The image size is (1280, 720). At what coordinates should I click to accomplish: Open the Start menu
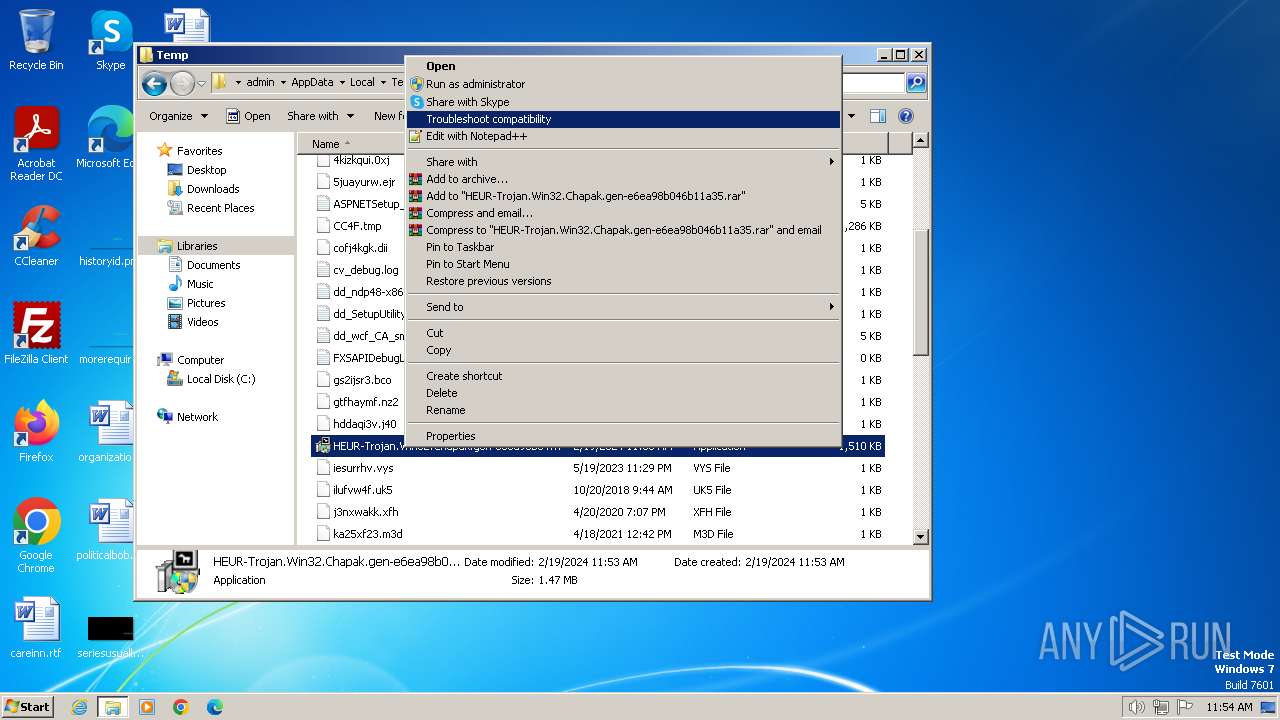click(27, 707)
